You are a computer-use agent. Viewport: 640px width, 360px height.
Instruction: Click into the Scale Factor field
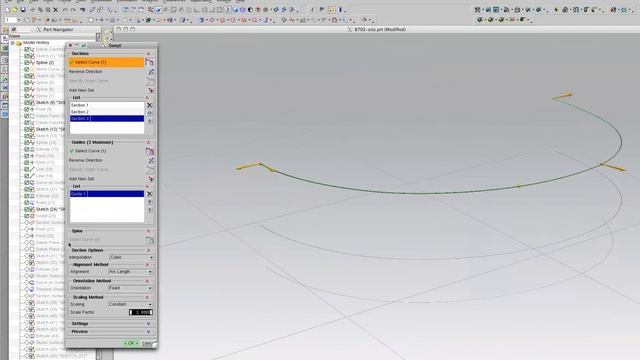[x=141, y=312]
